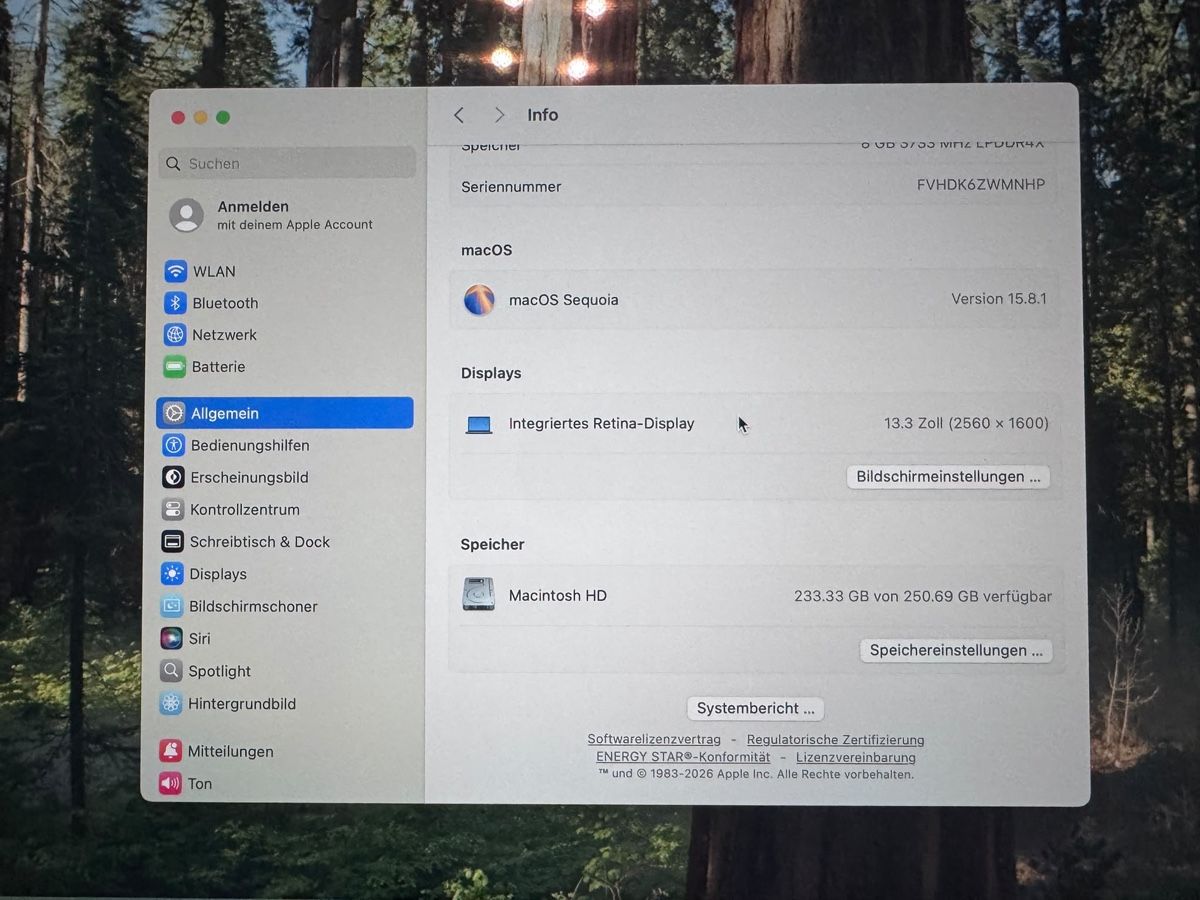Select the Netzwerk sidebar label
Viewport: 1200px width, 900px height.
click(224, 335)
